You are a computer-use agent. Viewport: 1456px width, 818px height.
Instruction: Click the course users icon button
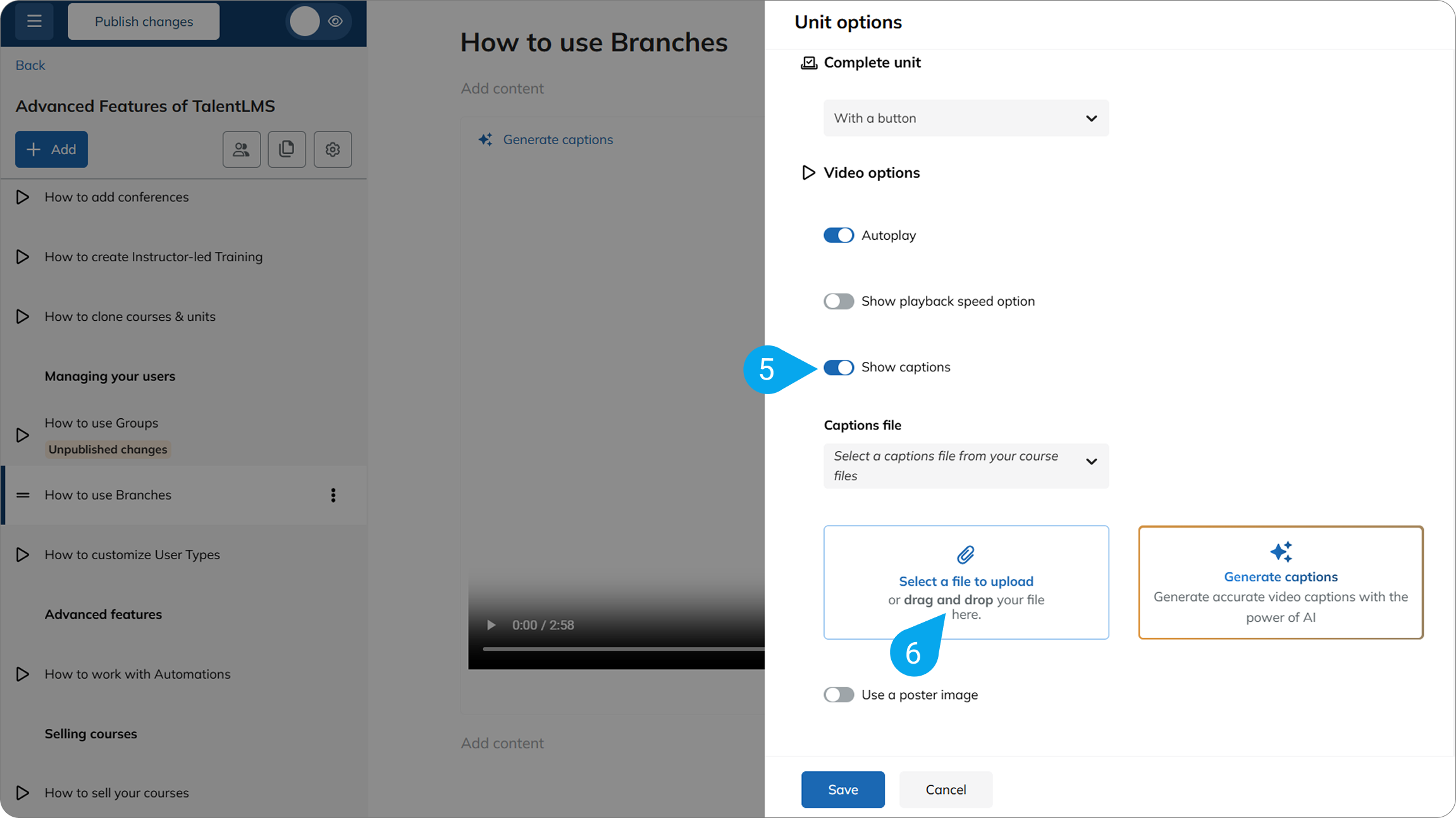[242, 149]
